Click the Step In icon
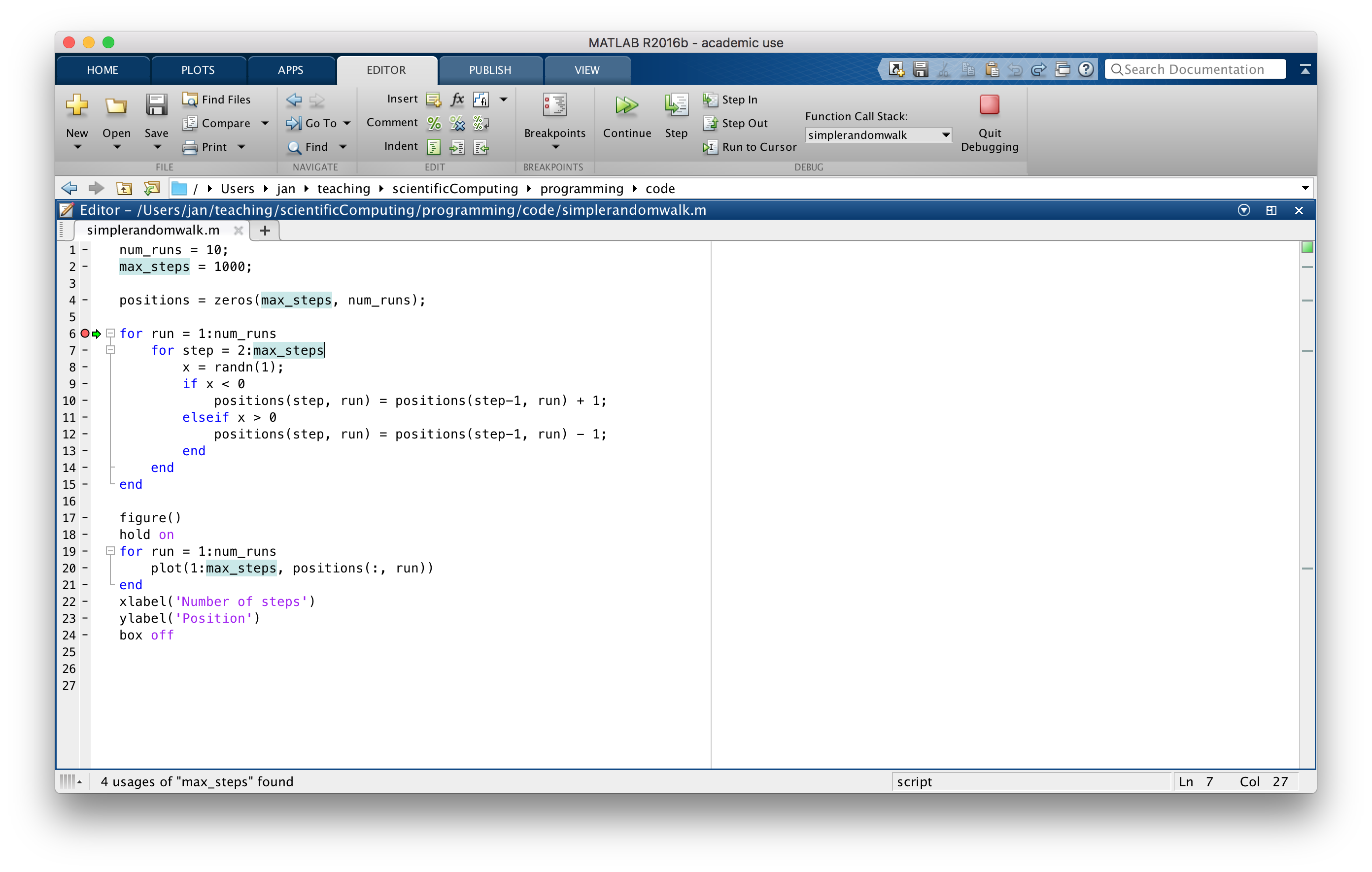This screenshot has width=1372, height=872. 710,100
